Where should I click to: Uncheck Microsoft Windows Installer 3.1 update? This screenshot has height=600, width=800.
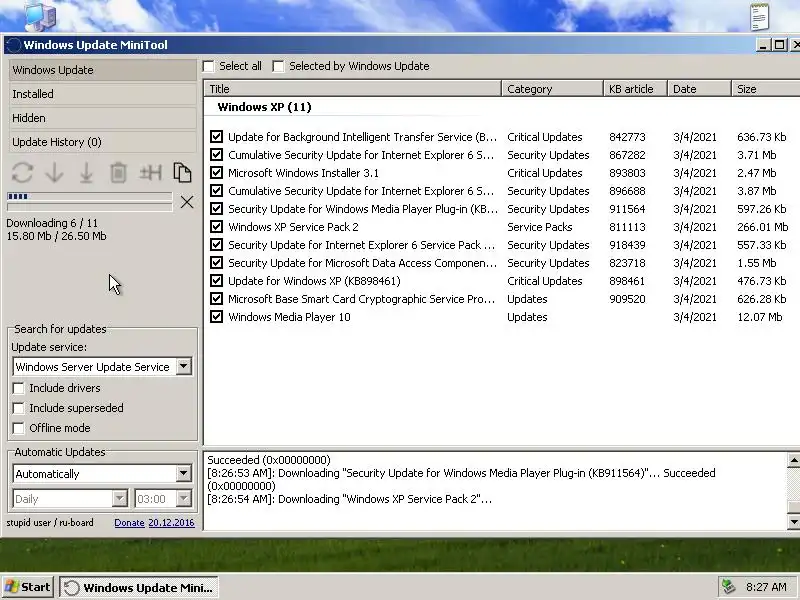216,172
